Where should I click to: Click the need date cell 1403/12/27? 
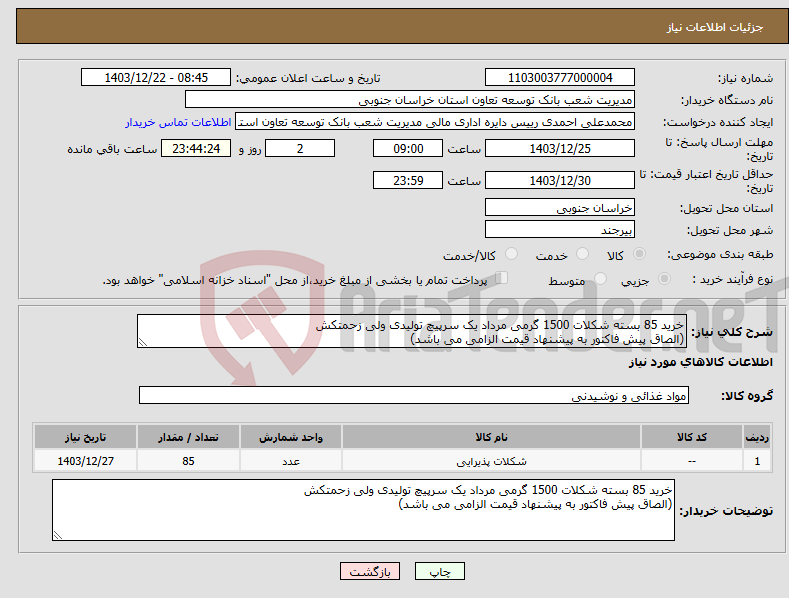point(86,461)
